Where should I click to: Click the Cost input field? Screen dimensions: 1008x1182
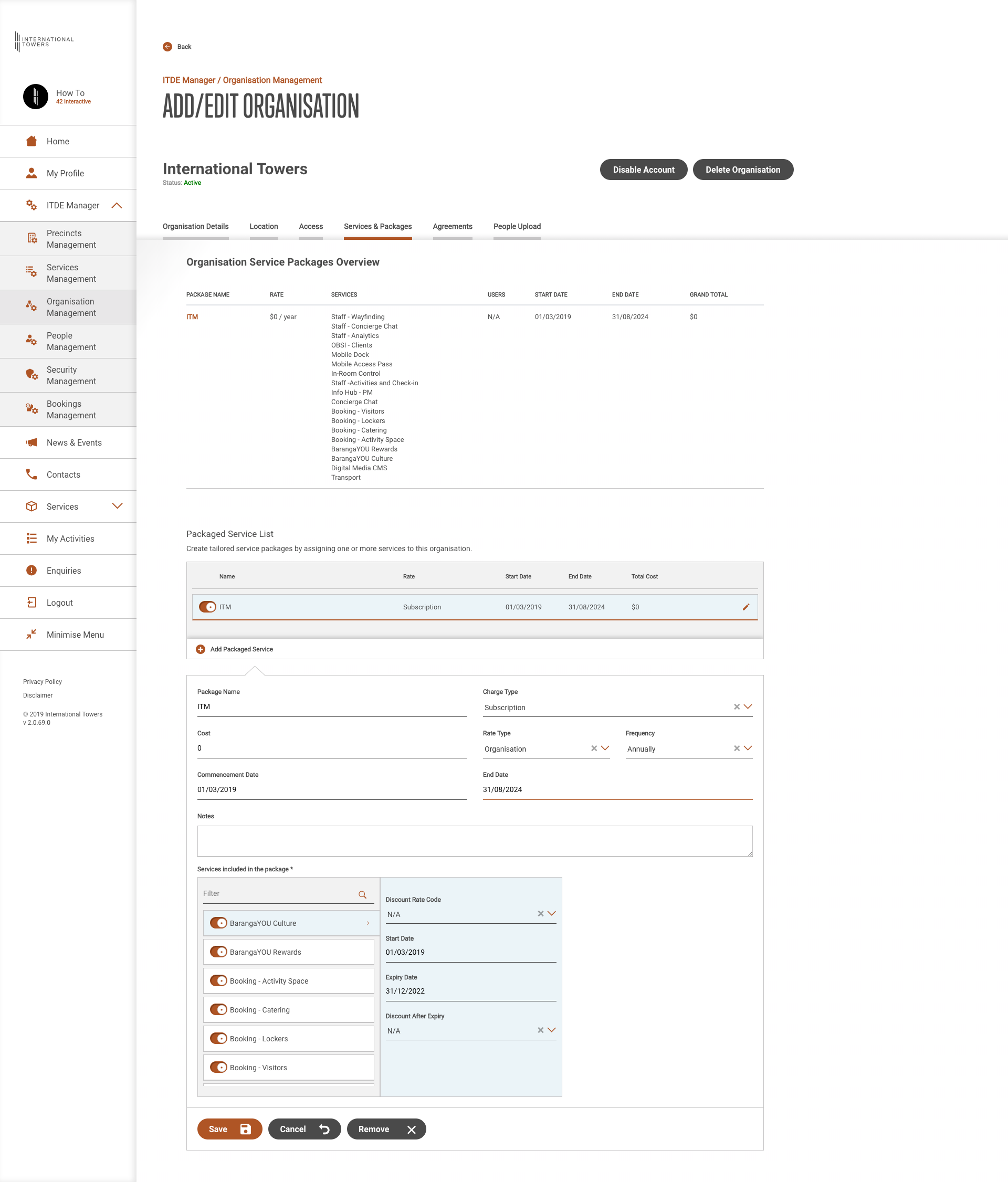(x=332, y=748)
